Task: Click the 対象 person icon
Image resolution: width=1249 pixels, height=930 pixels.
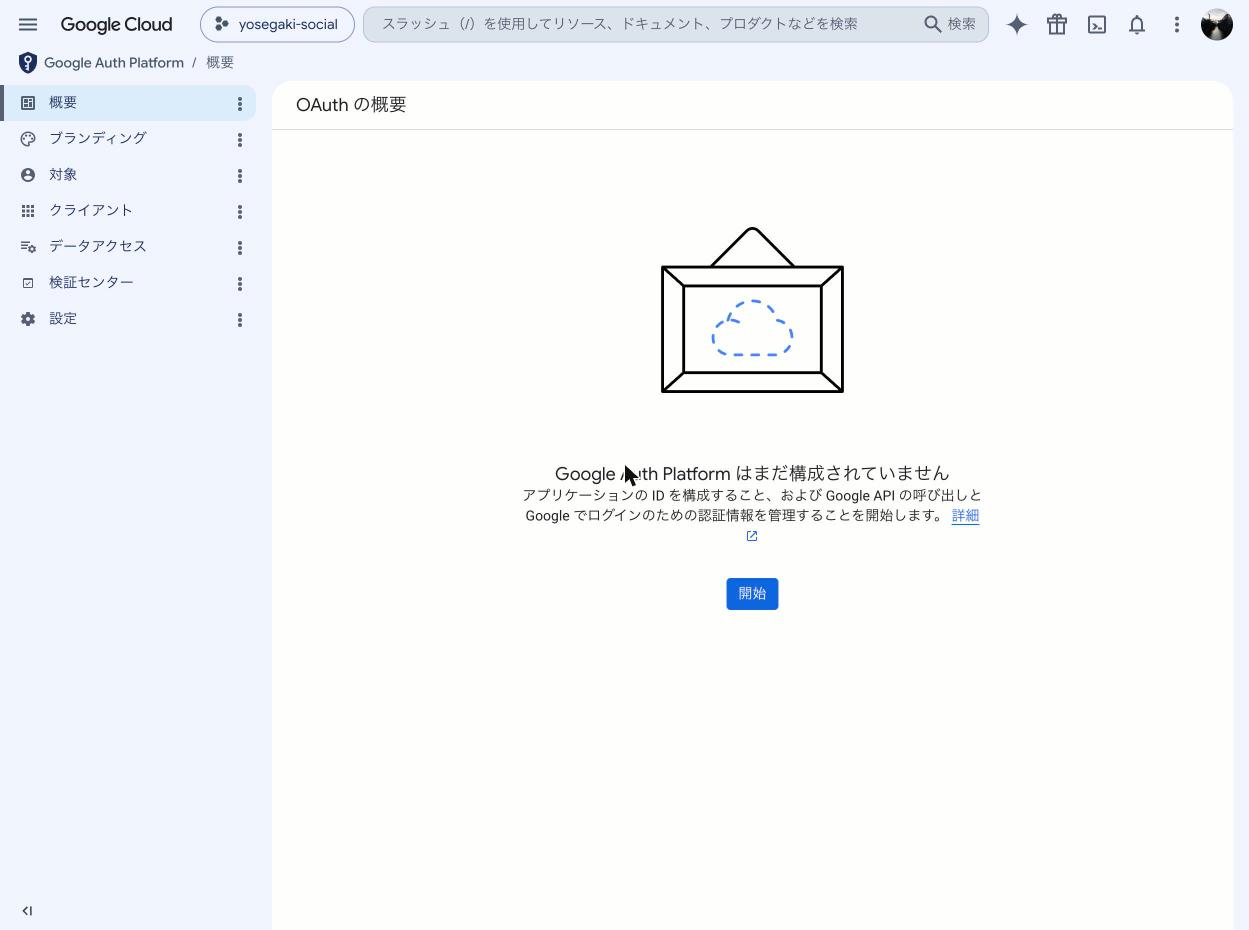Action: point(28,175)
